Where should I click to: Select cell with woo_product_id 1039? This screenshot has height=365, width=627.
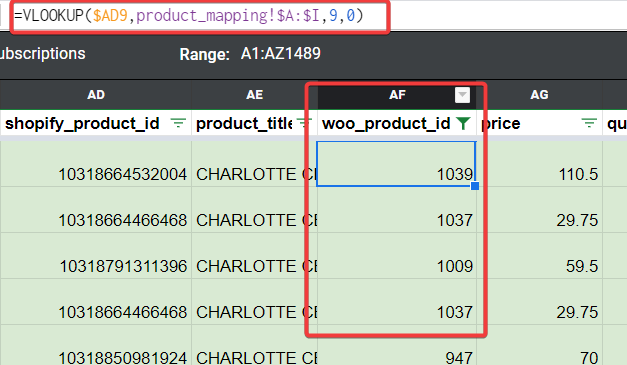tap(396, 164)
